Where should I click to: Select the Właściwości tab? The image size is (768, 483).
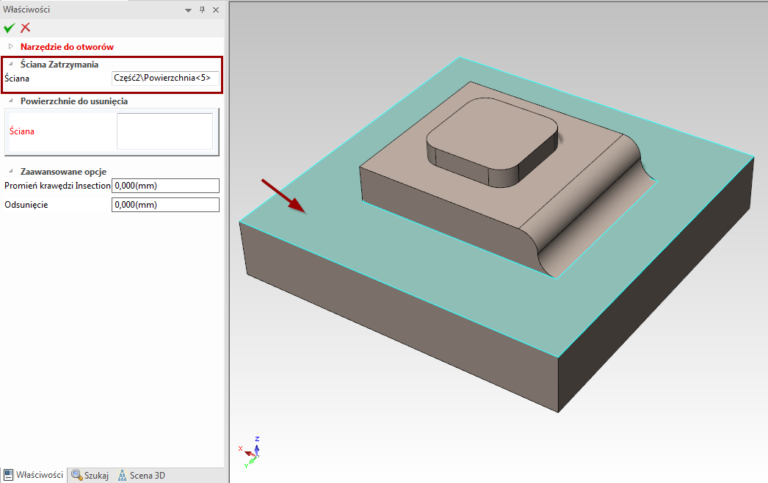(33, 475)
